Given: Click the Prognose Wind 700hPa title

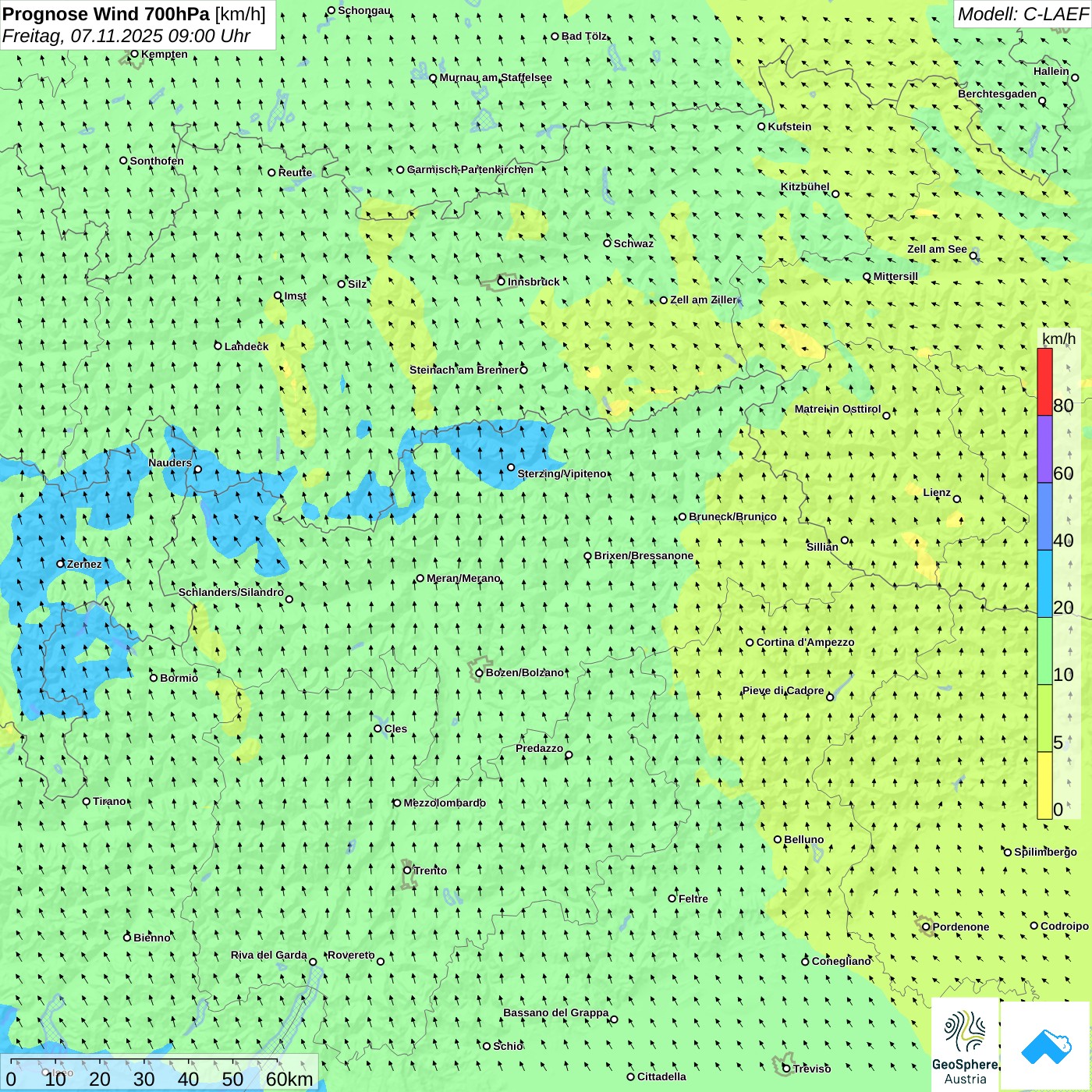Looking at the screenshot, I should coord(106,14).
